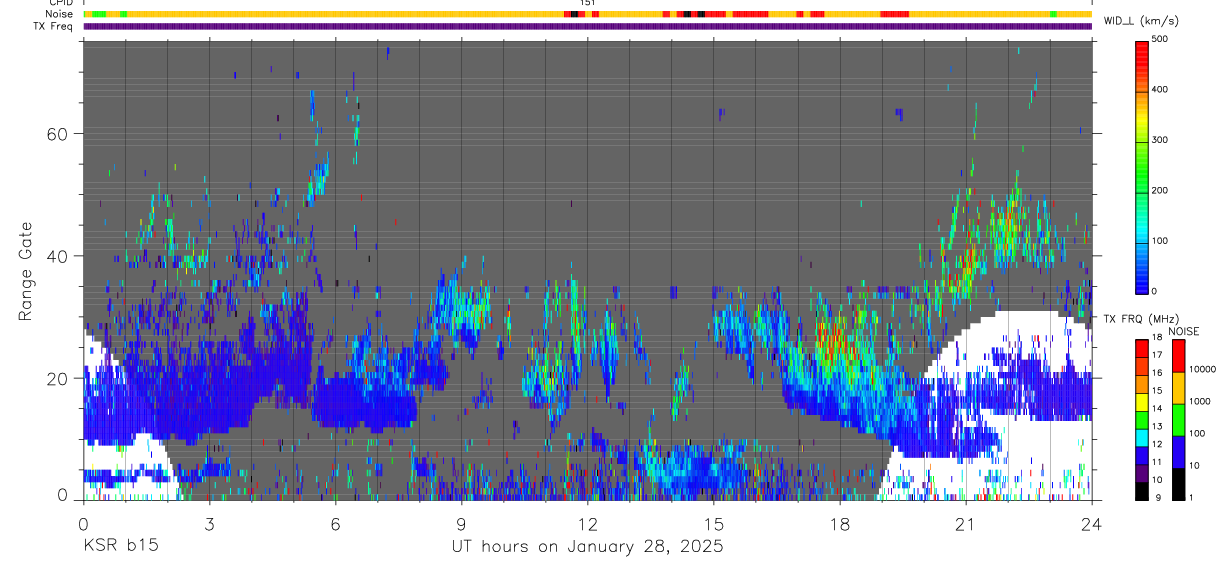
Task: Click the horizontal Noise color strip
Action: click(587, 14)
